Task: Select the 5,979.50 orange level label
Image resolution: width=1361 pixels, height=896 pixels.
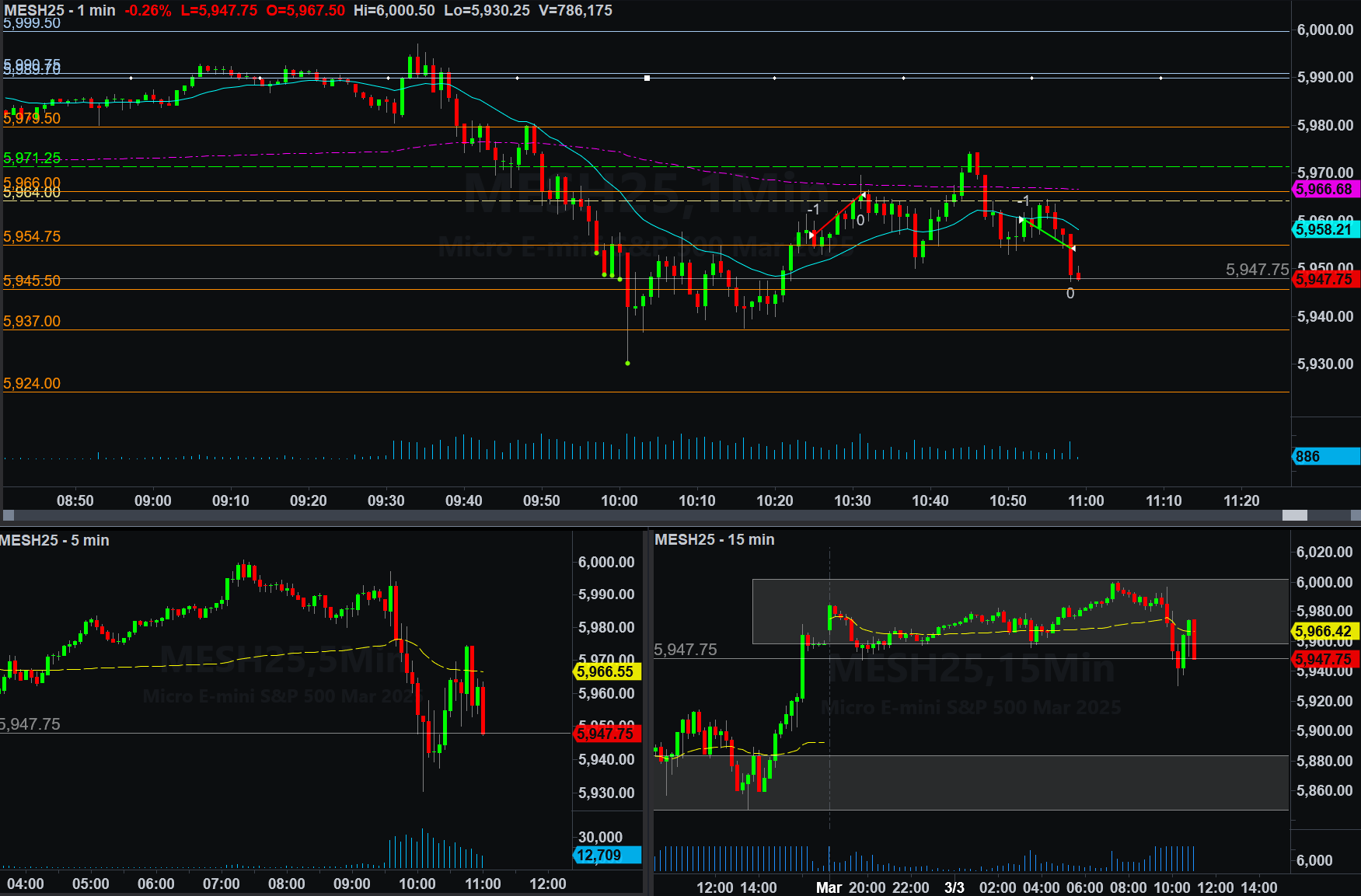Action: pos(32,118)
